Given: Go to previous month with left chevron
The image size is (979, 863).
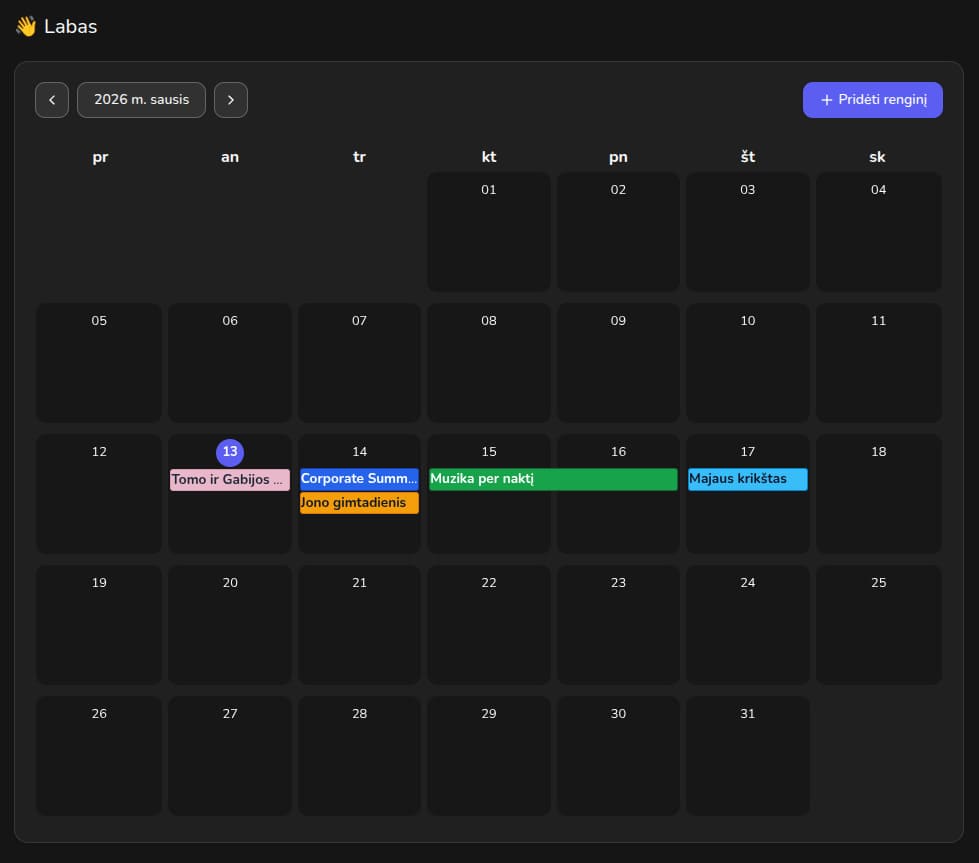Looking at the screenshot, I should click(52, 100).
